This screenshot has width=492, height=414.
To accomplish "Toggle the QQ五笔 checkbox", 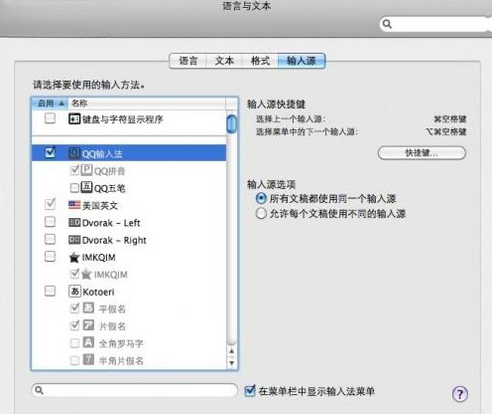I will coord(74,188).
